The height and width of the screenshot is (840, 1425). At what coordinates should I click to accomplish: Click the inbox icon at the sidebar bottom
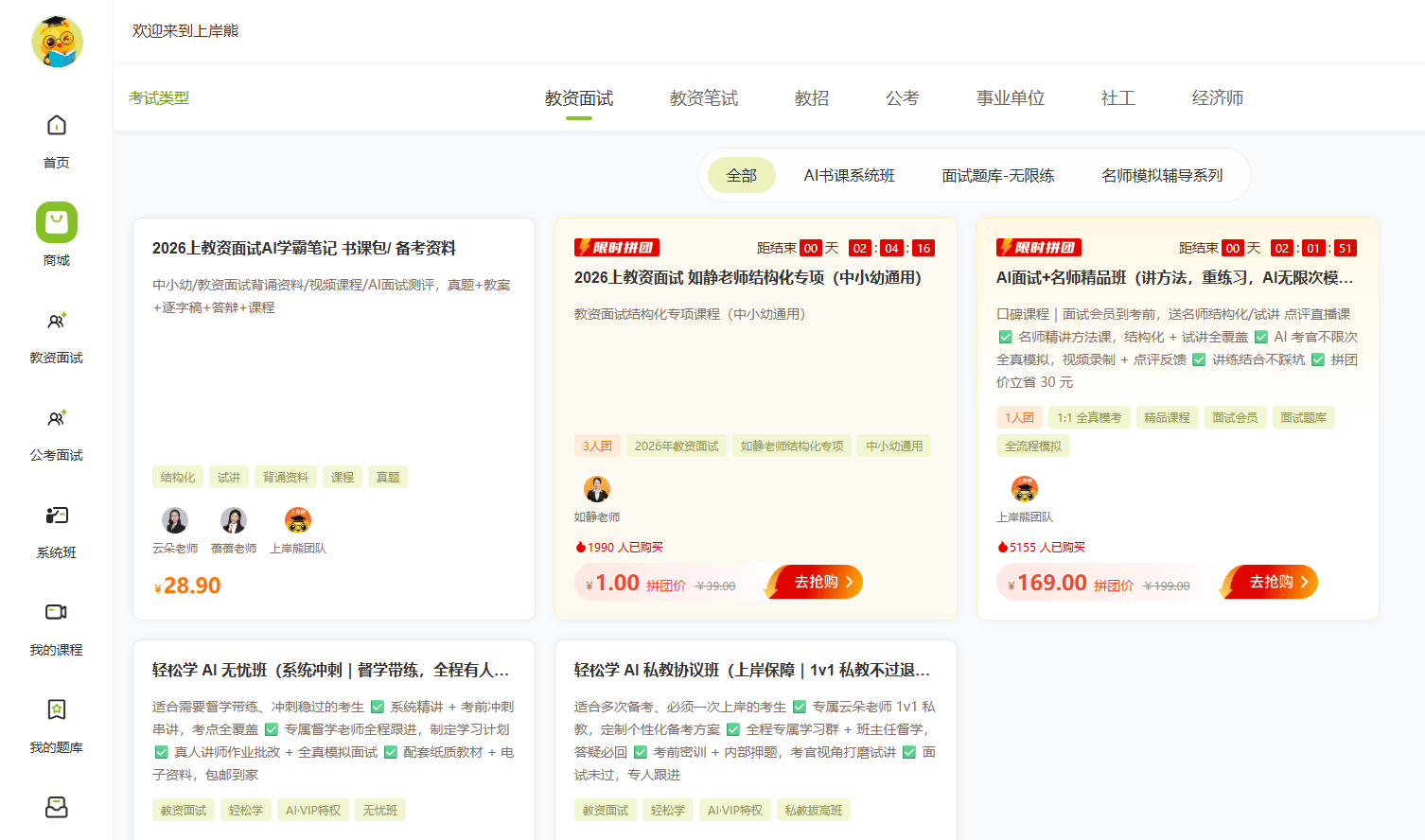pyautogui.click(x=57, y=807)
